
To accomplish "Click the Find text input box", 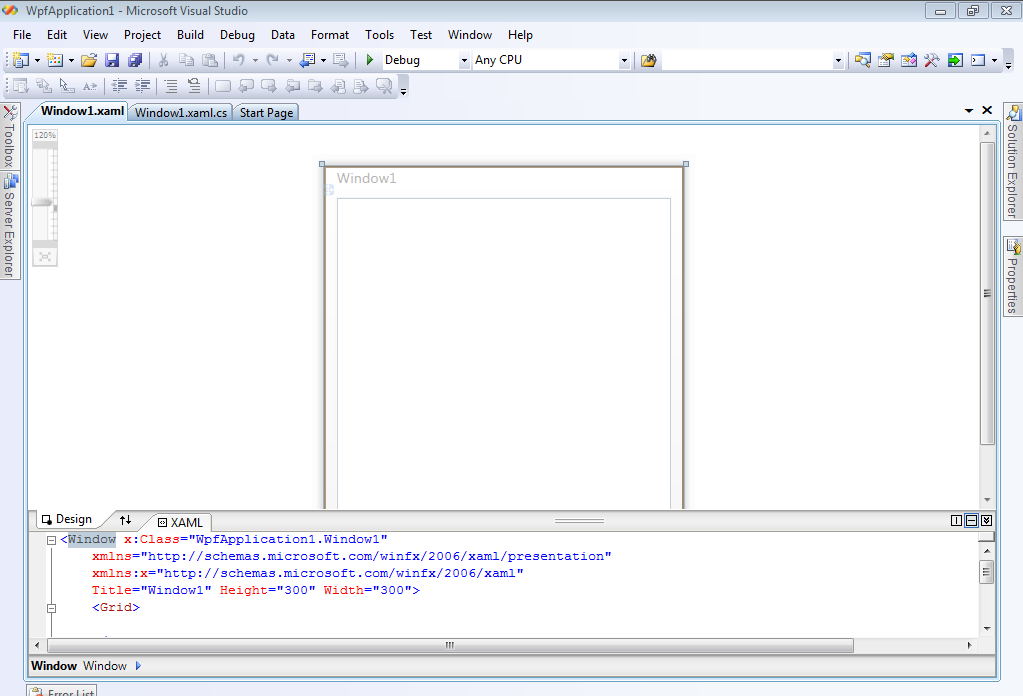I will (x=748, y=61).
